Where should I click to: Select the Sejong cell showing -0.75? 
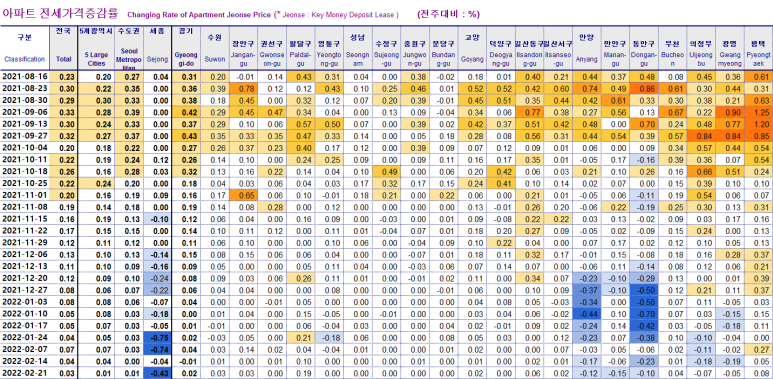coord(157,337)
